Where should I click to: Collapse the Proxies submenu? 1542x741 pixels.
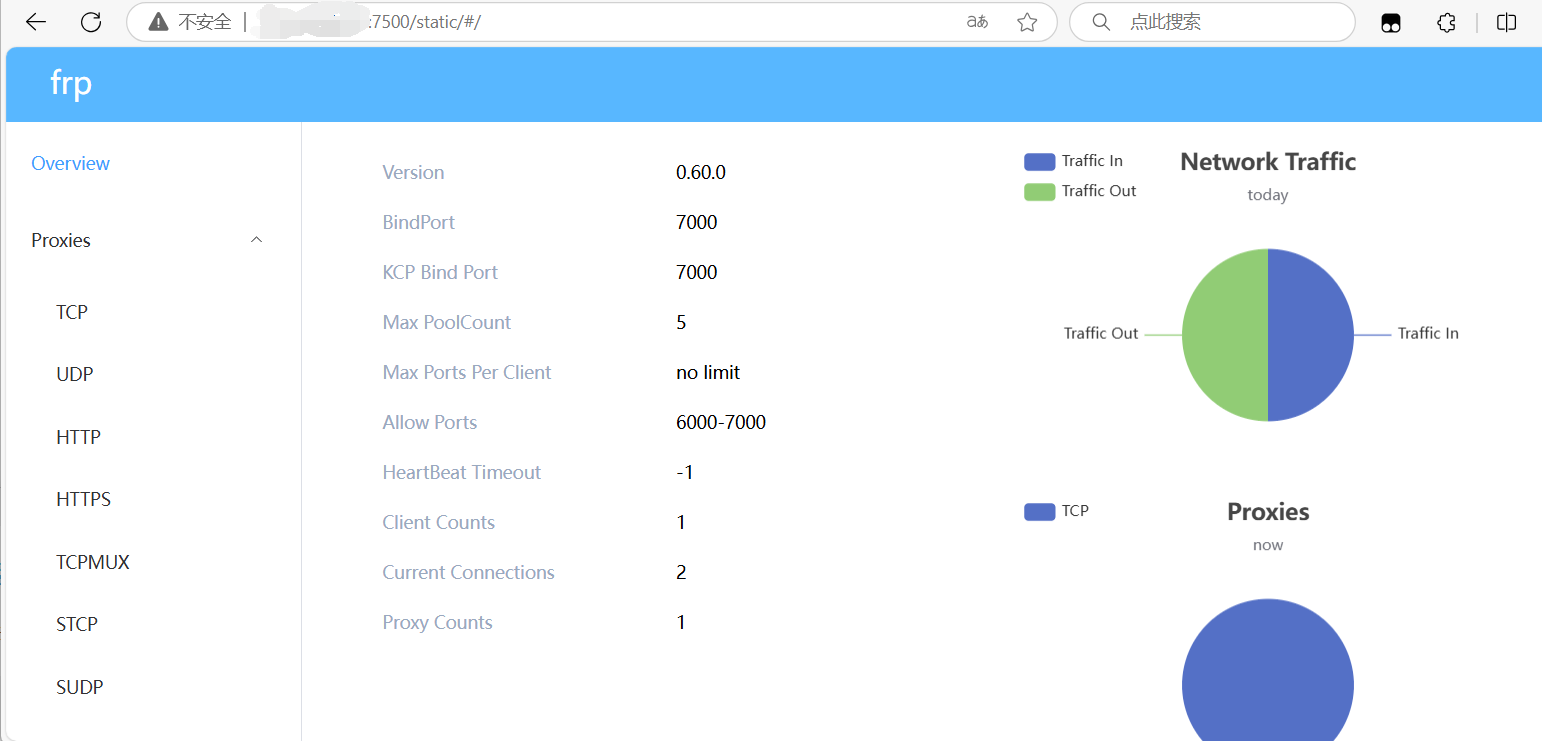[x=153, y=240]
